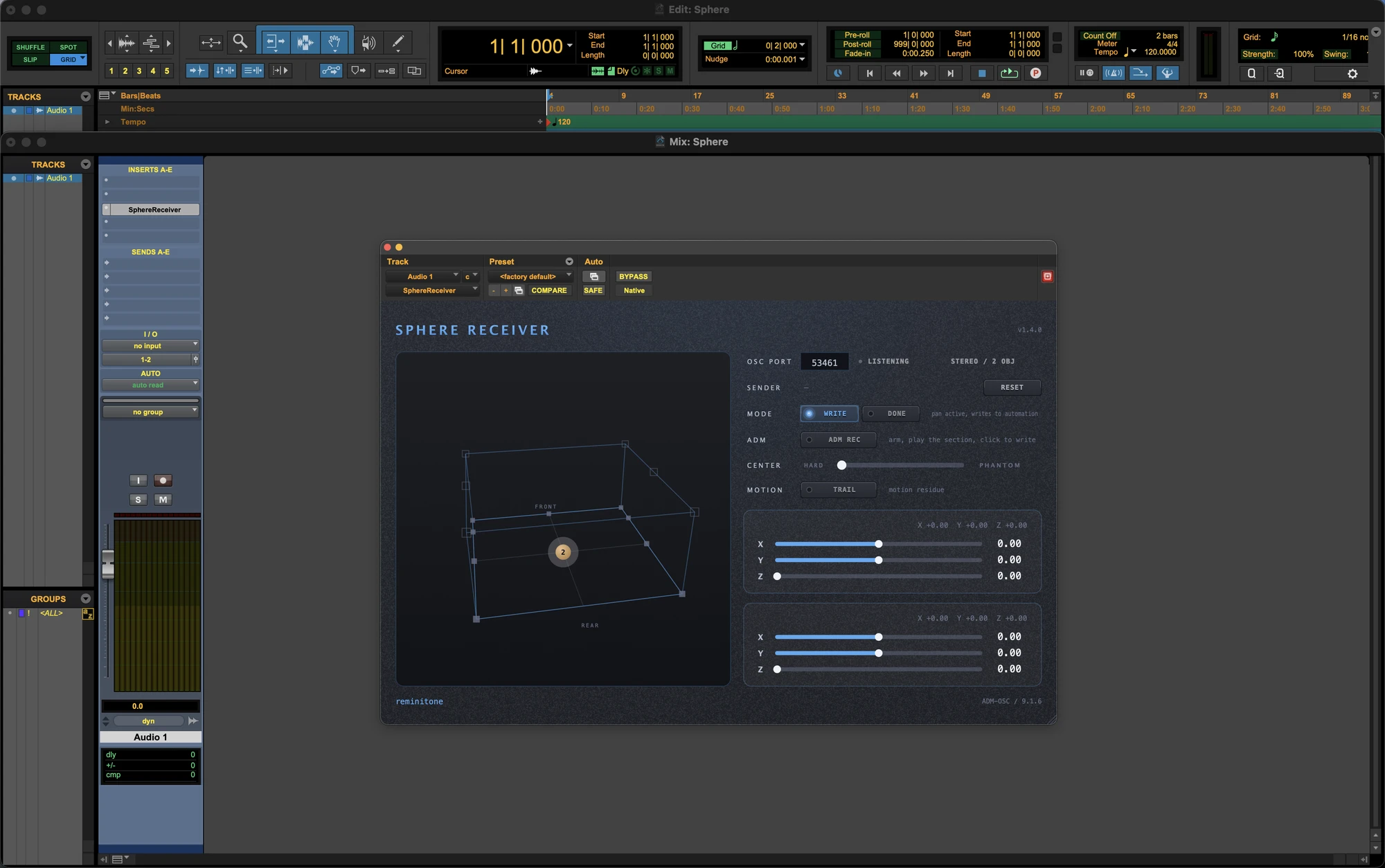Open GROUPS list menu

(86, 599)
